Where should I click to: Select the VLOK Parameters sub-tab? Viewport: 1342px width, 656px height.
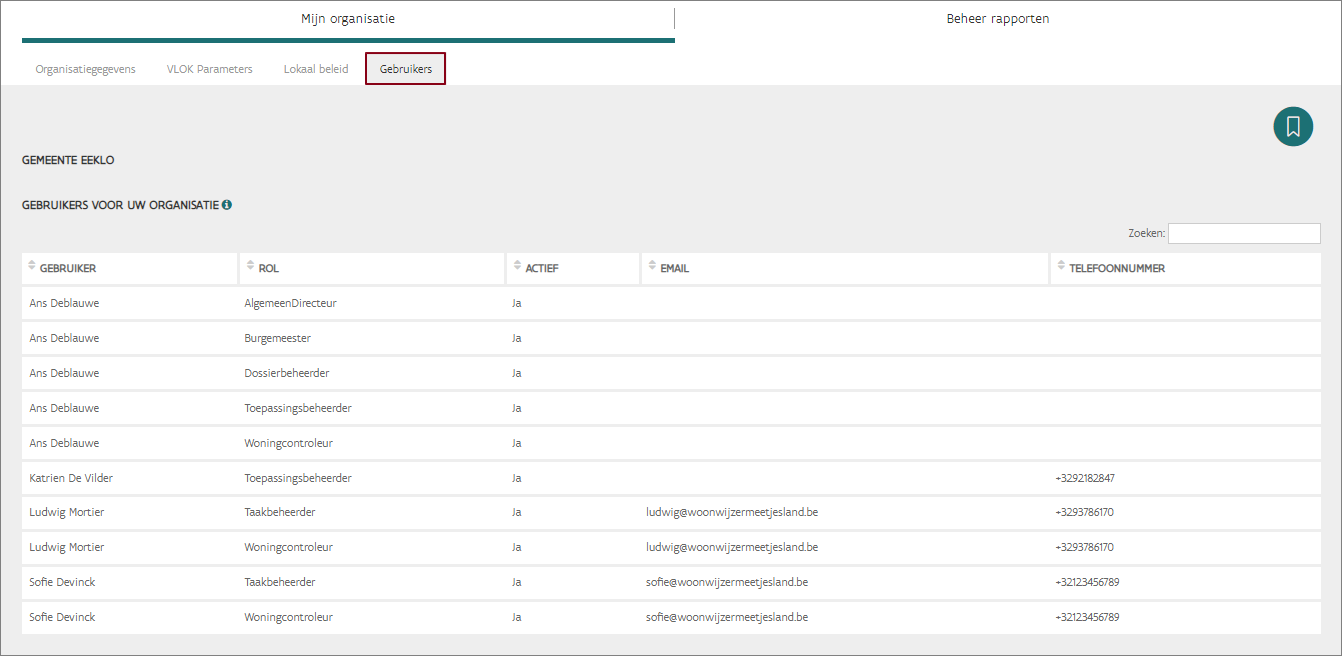click(x=209, y=69)
